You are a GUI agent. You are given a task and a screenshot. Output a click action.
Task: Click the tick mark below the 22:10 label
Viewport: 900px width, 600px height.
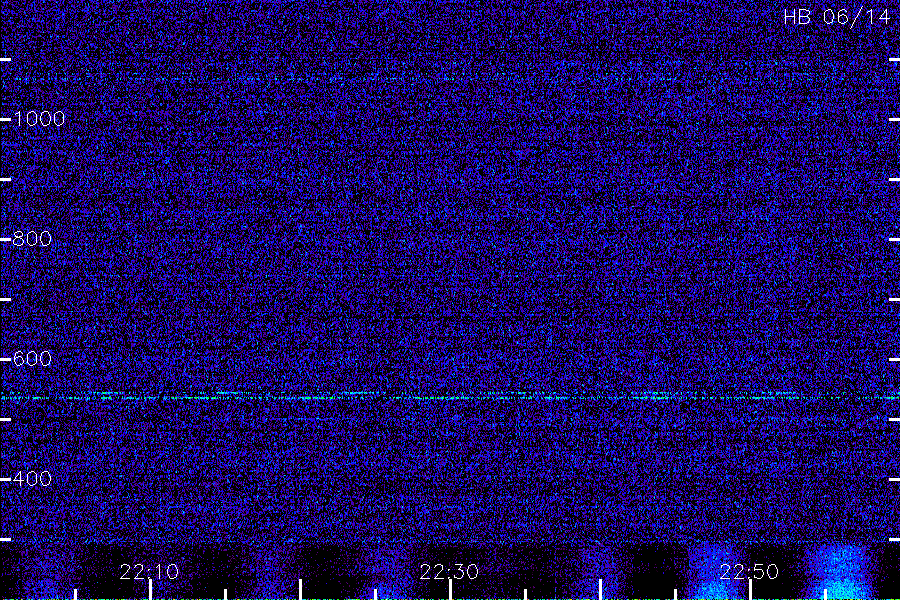pyautogui.click(x=150, y=590)
